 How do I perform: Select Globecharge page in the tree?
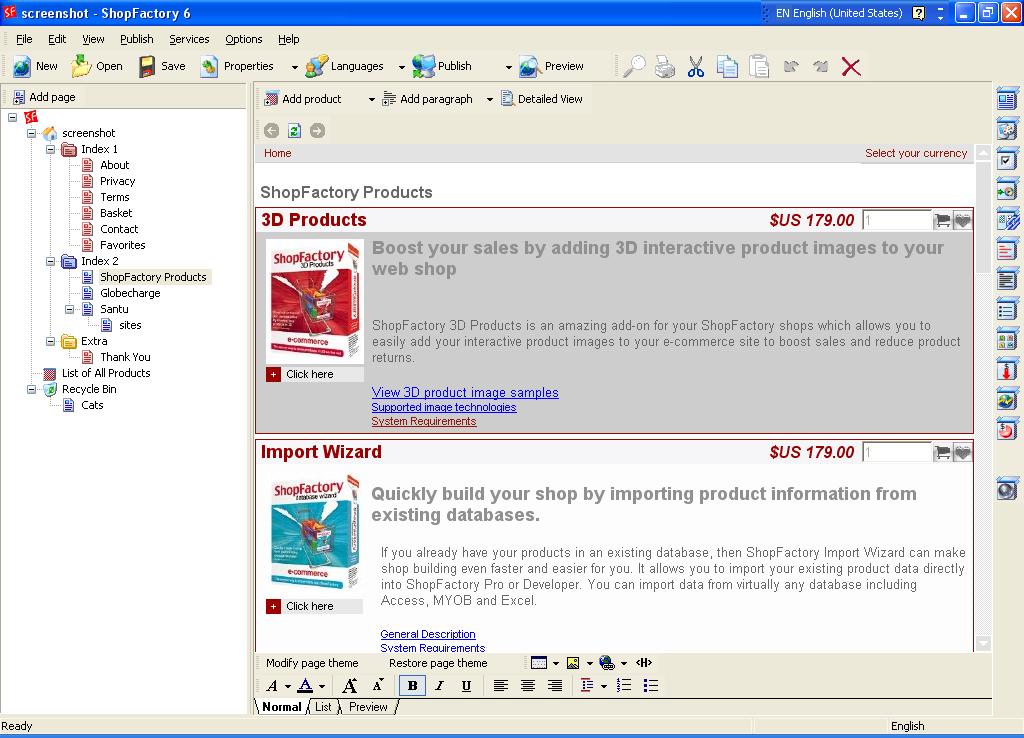pos(130,293)
